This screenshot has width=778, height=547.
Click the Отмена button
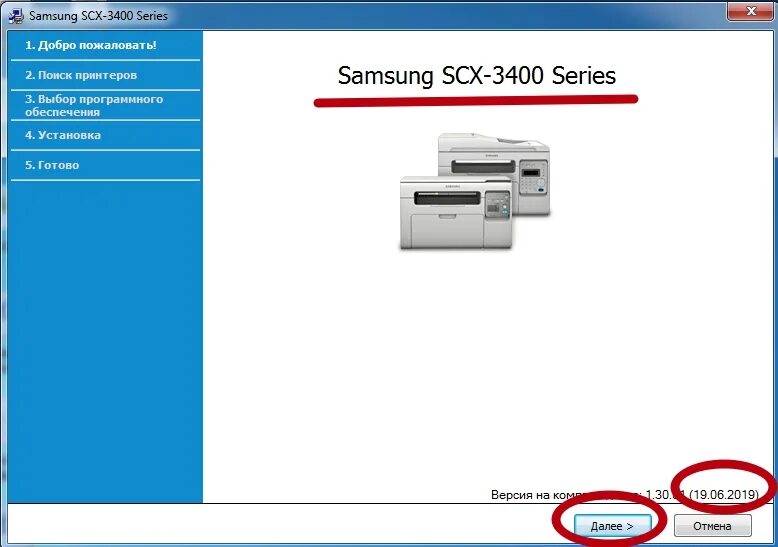point(713,526)
